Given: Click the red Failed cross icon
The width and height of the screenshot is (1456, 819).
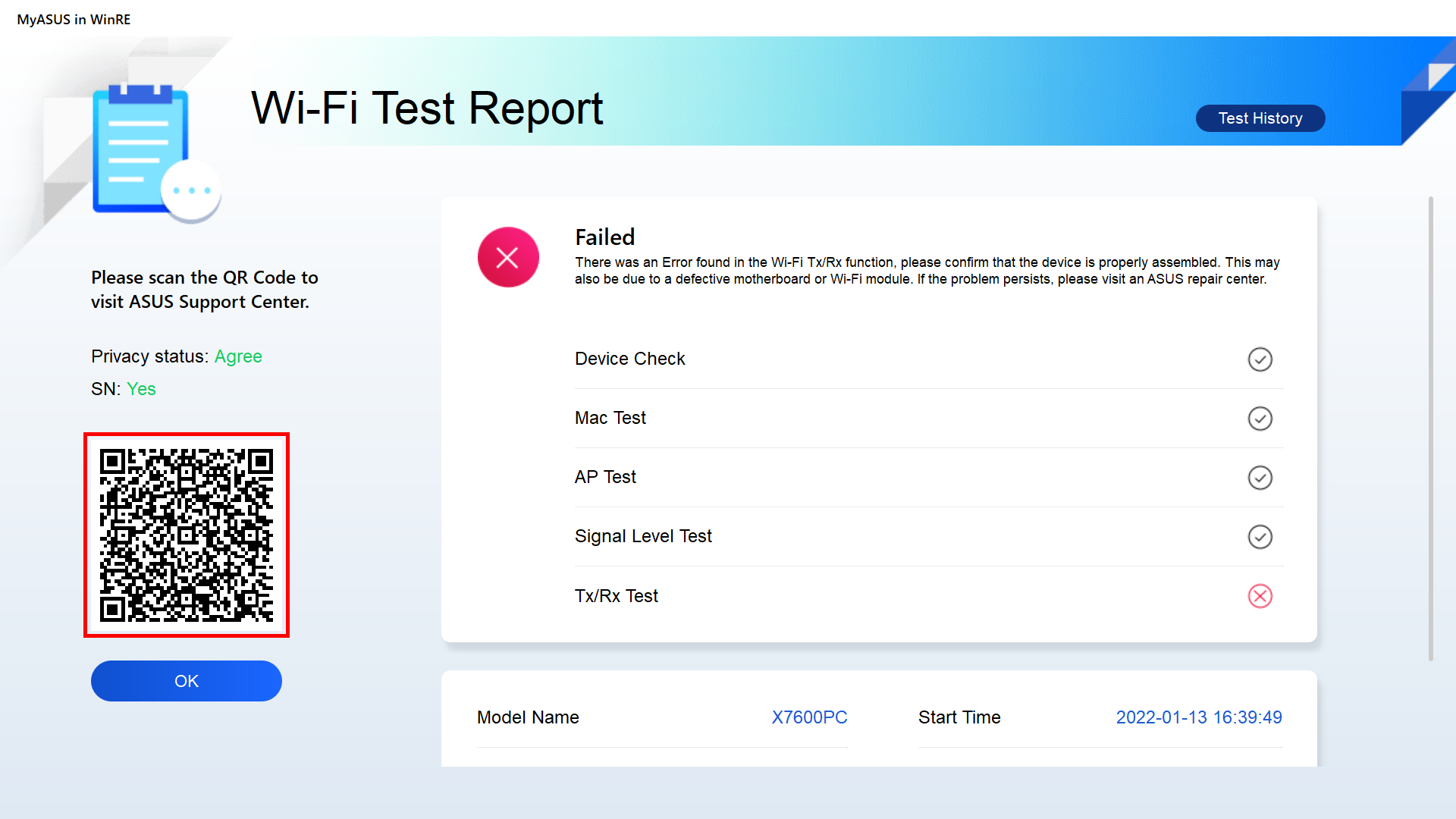Looking at the screenshot, I should pyautogui.click(x=508, y=257).
